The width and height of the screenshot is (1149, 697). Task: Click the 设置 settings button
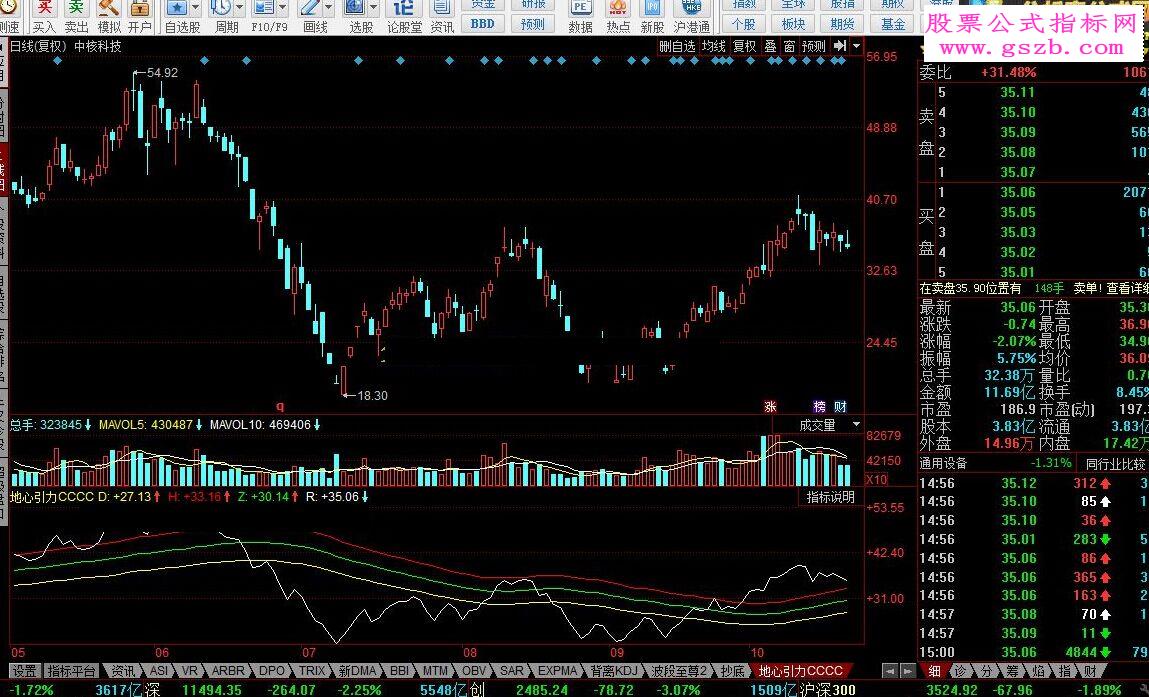tap(24, 671)
